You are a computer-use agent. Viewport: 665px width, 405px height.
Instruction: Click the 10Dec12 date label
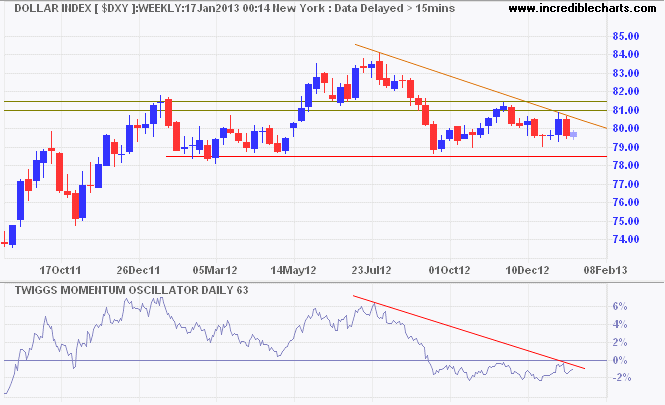[528, 270]
